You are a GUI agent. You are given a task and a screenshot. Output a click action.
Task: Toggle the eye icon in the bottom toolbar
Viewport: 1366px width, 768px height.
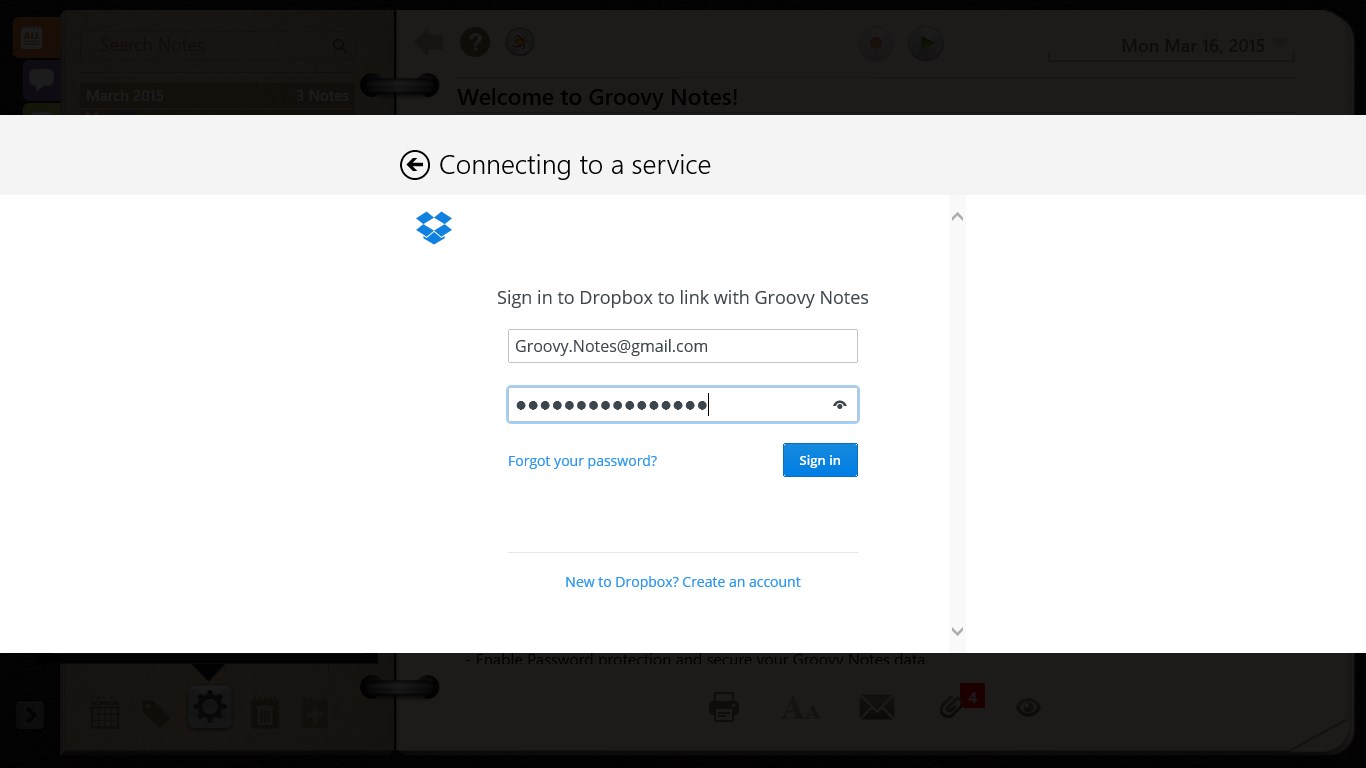[x=1028, y=708]
